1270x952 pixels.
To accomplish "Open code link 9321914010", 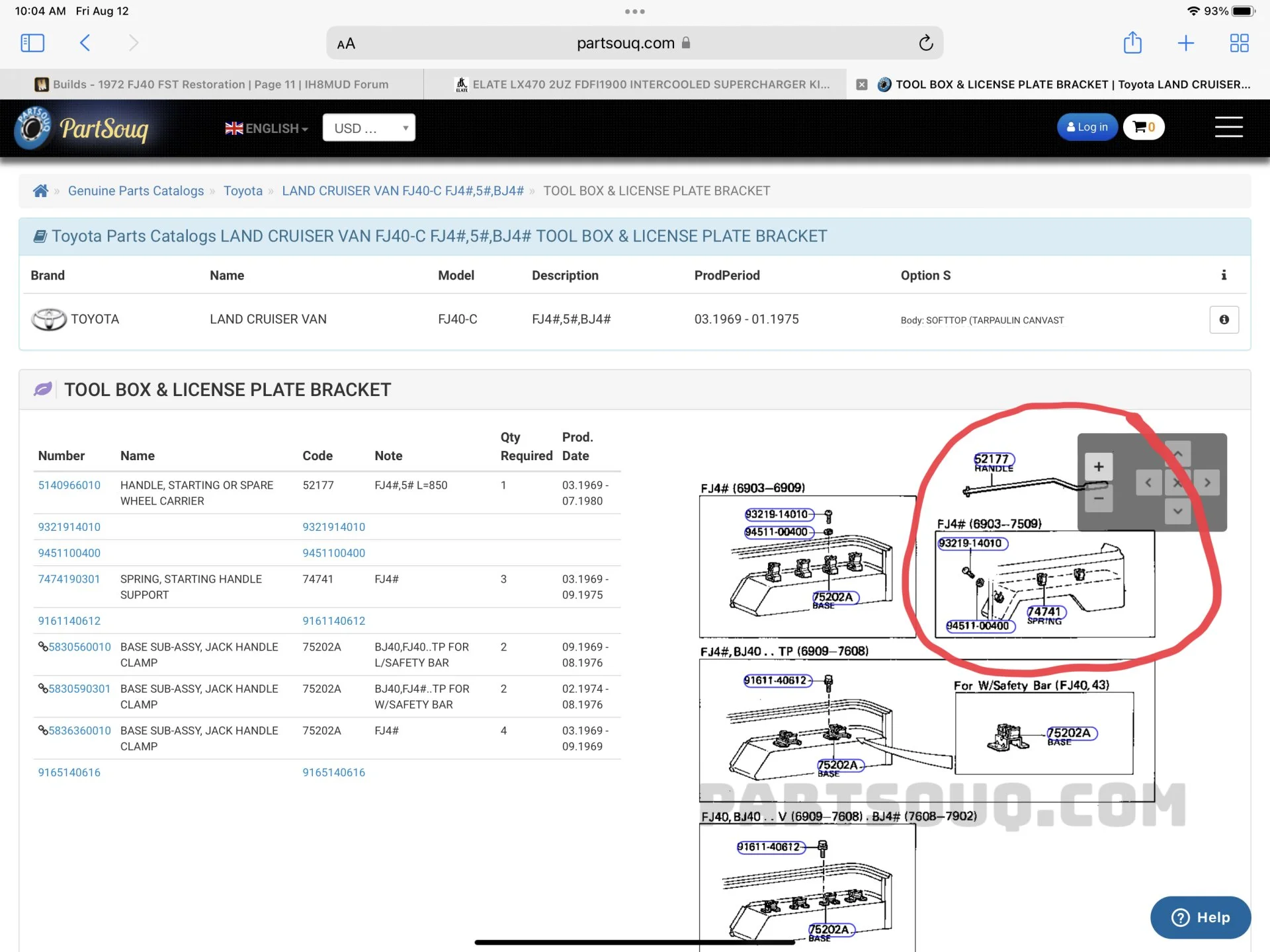I will click(x=334, y=527).
